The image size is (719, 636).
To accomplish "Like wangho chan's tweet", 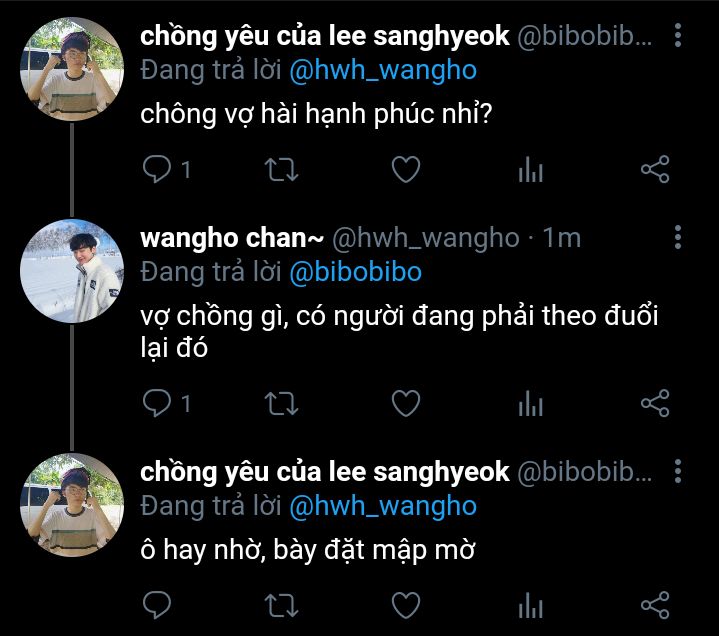I will tap(406, 403).
